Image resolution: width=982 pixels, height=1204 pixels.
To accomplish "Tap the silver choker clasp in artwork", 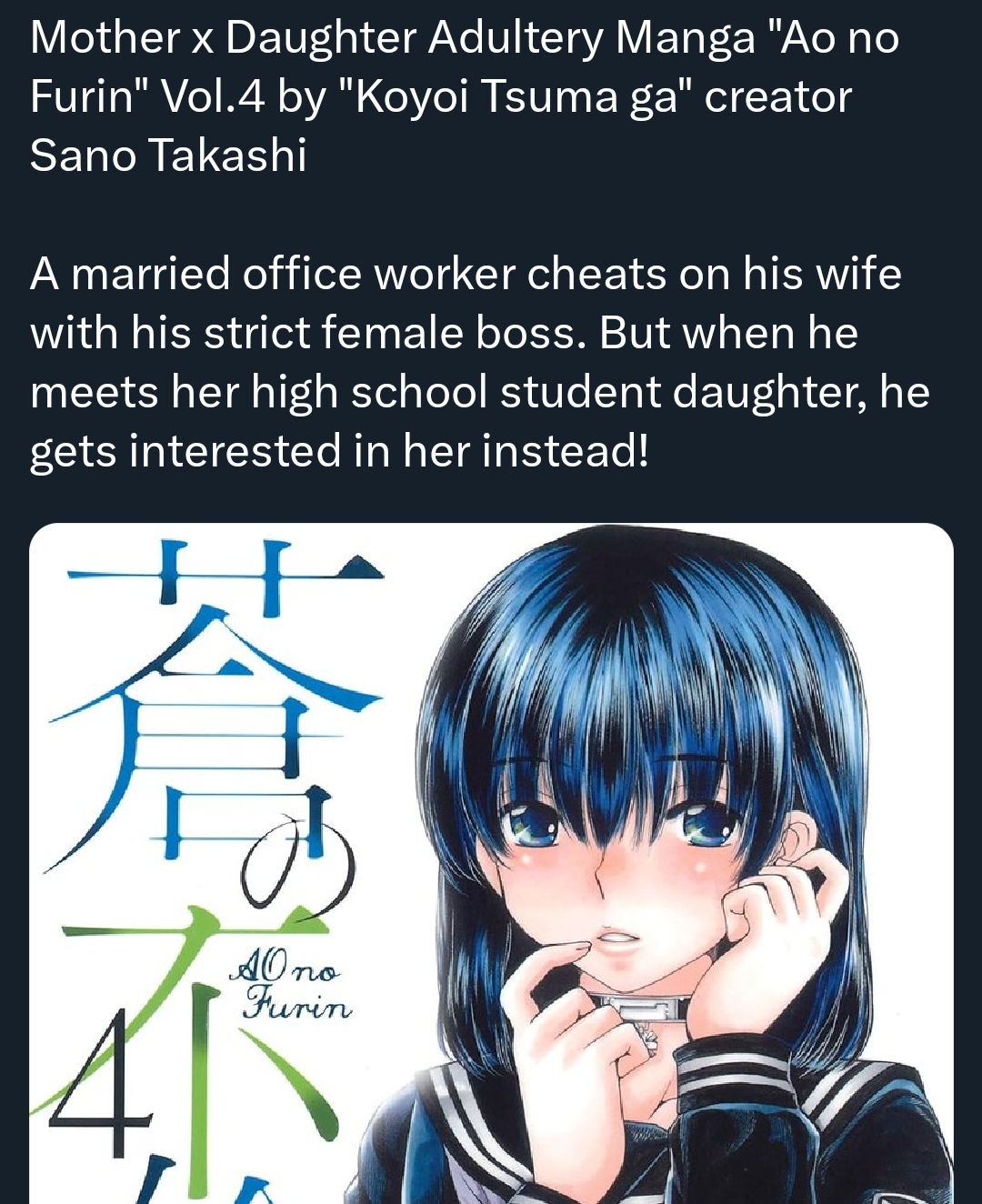I will click(639, 1008).
